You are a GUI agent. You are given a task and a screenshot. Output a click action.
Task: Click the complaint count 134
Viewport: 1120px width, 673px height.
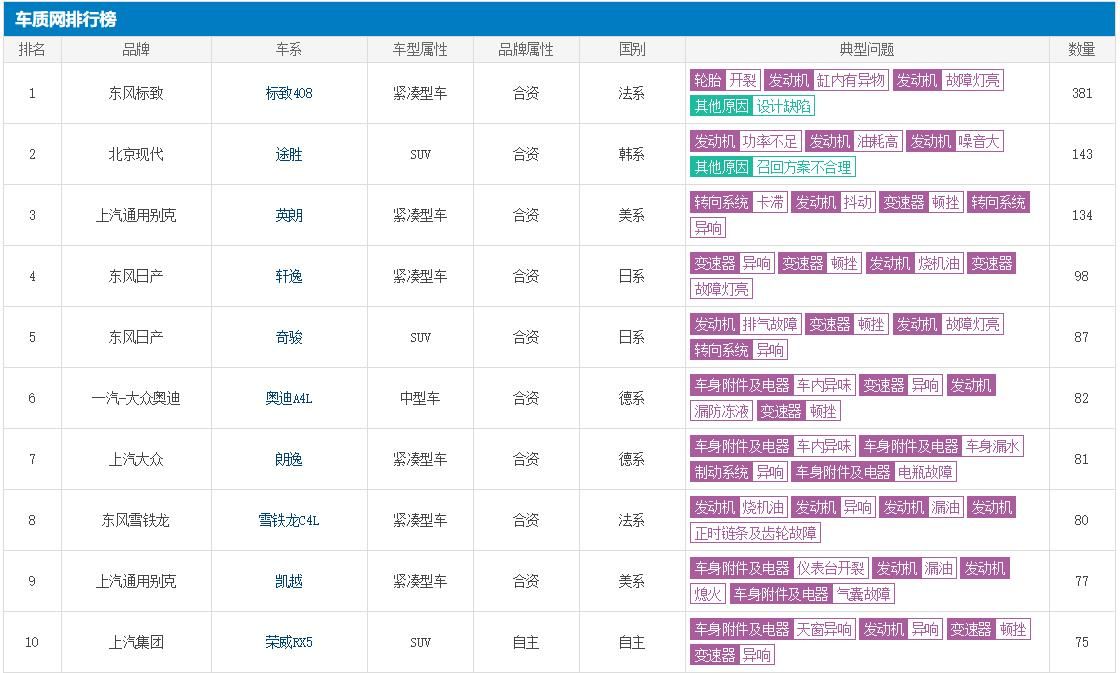click(1081, 215)
